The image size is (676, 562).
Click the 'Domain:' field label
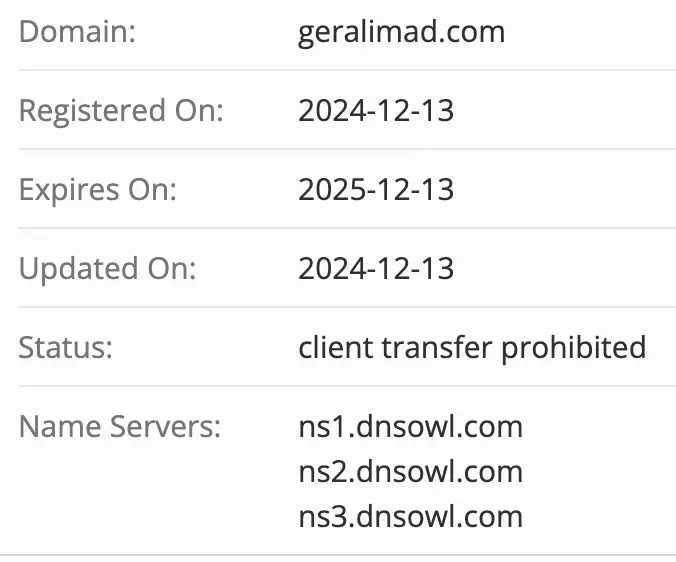point(77,32)
